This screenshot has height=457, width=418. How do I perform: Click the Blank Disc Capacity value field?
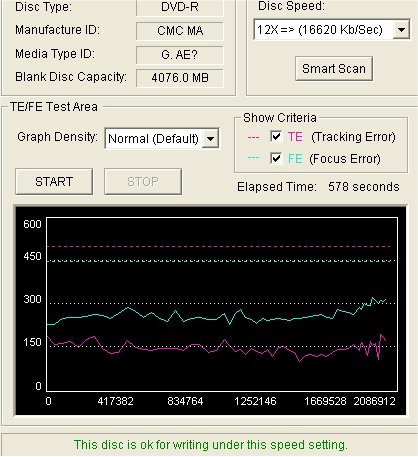180,78
